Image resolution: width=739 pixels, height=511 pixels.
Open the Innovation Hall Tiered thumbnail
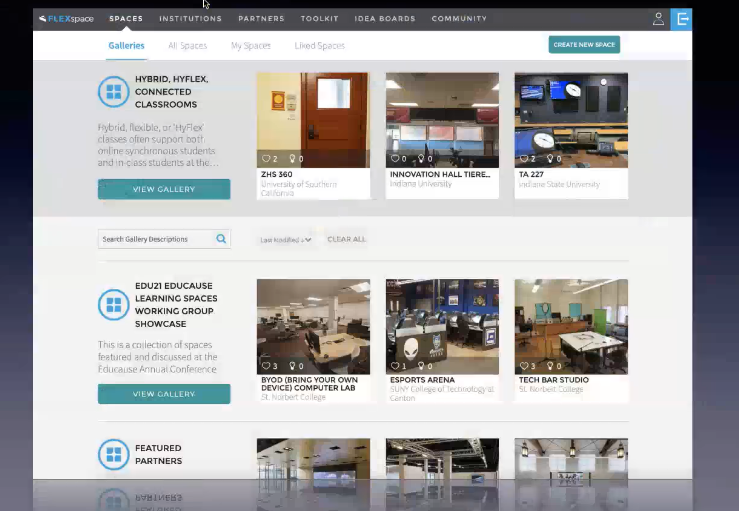[x=442, y=120]
